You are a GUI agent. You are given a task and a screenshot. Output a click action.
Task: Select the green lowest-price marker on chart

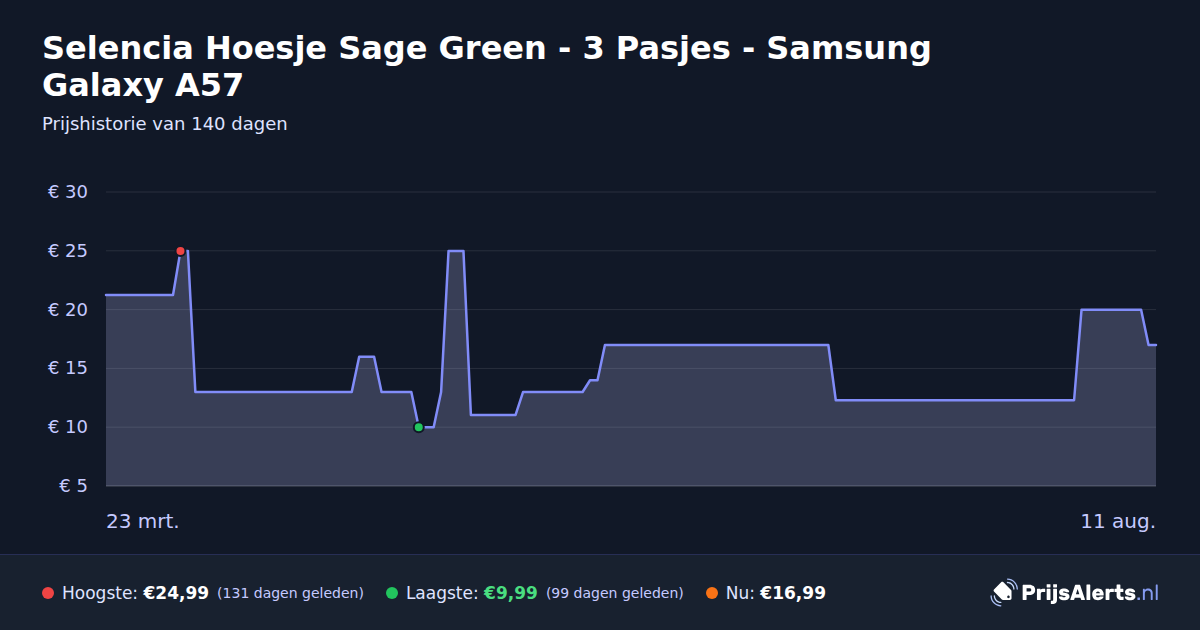(418, 427)
